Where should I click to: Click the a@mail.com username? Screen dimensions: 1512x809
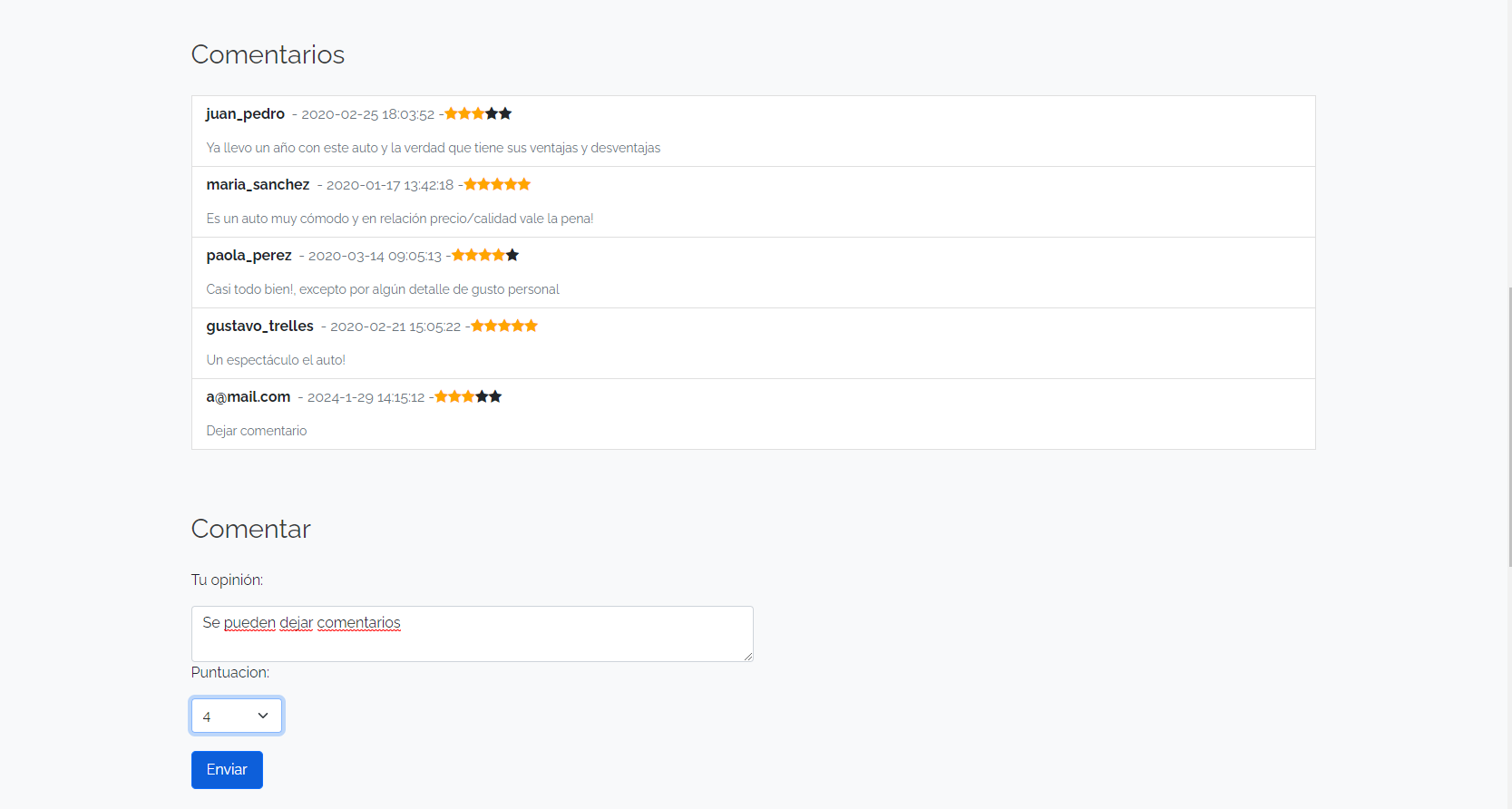[248, 396]
